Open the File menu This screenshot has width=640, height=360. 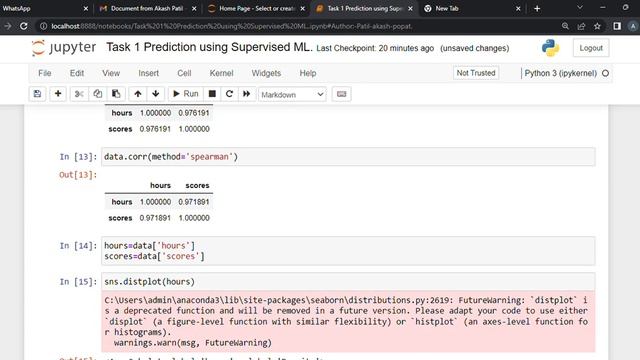(x=44, y=73)
